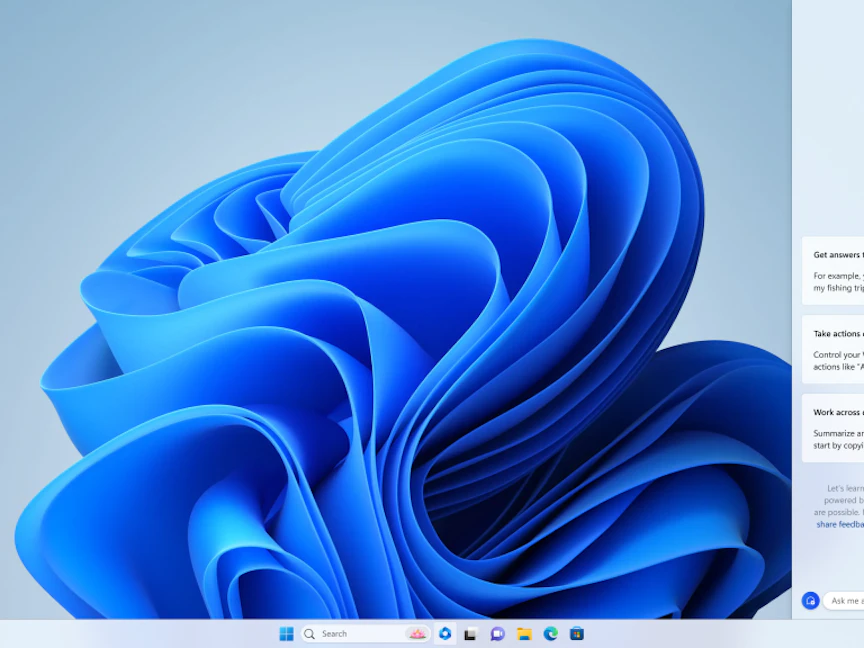Open Task View from the taskbar

(x=470, y=633)
